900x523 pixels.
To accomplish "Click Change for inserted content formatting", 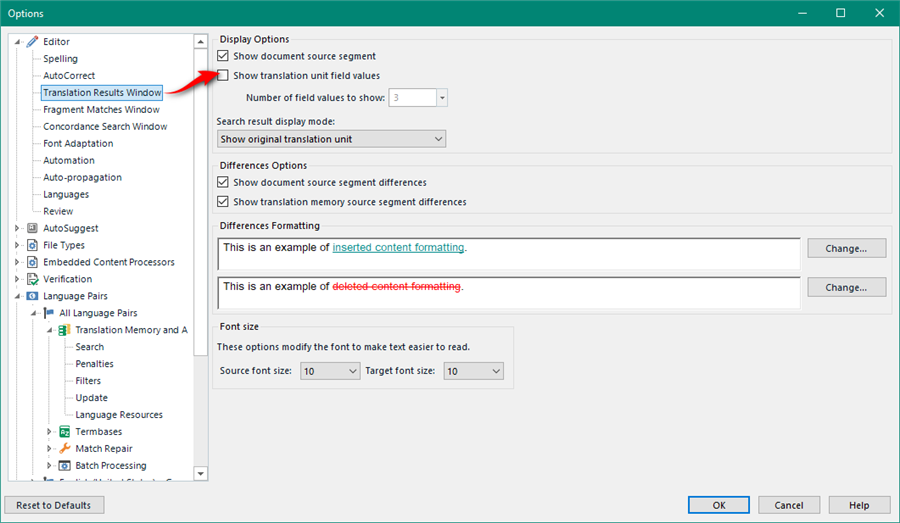I will coord(847,249).
